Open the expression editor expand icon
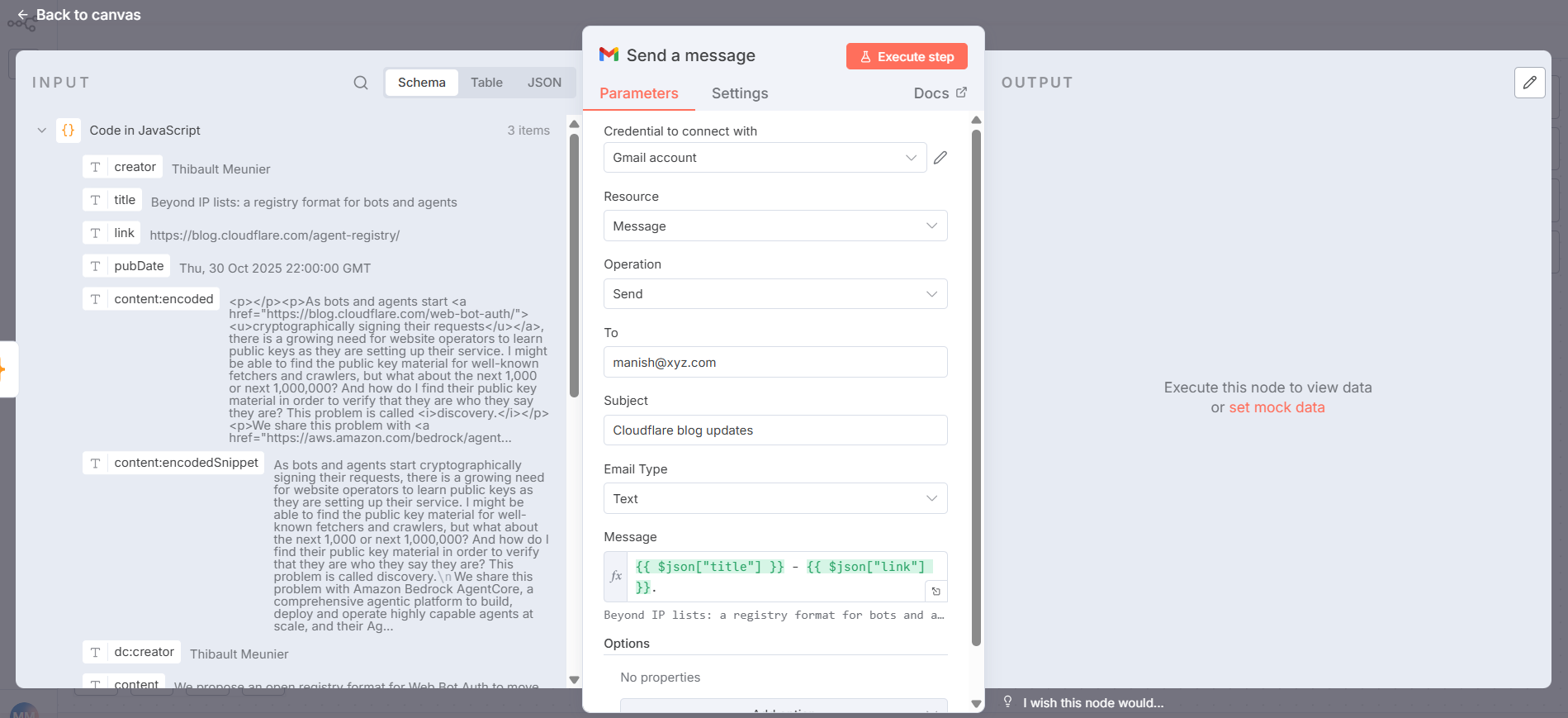 click(936, 592)
